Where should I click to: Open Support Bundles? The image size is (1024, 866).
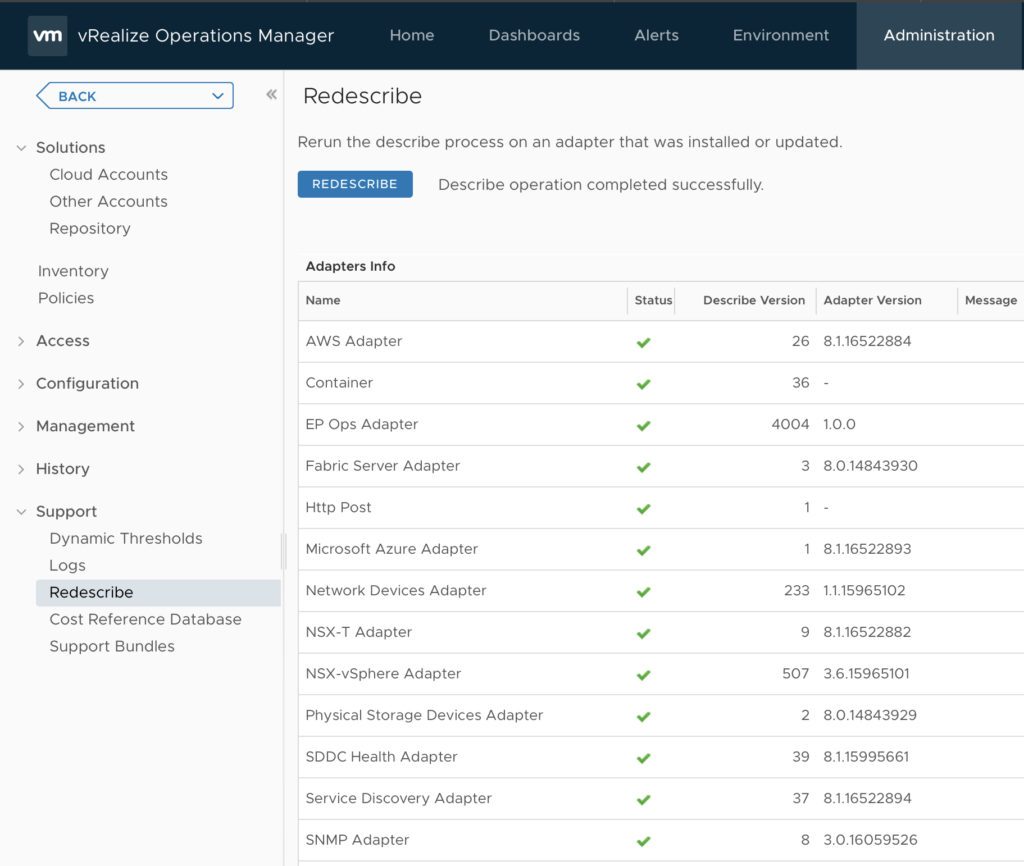click(112, 646)
